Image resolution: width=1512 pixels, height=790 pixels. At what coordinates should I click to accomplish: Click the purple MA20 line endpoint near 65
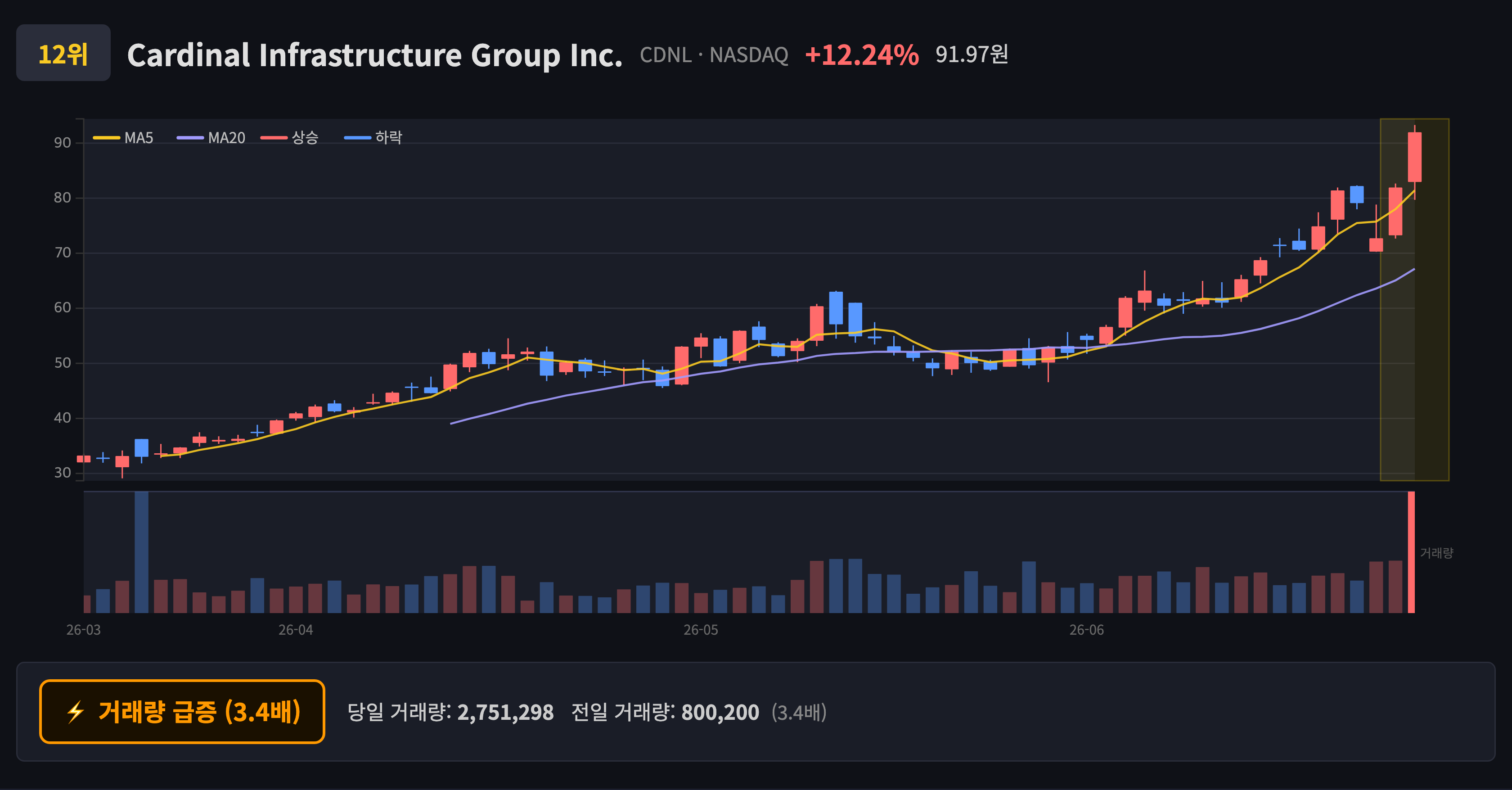(x=1413, y=269)
